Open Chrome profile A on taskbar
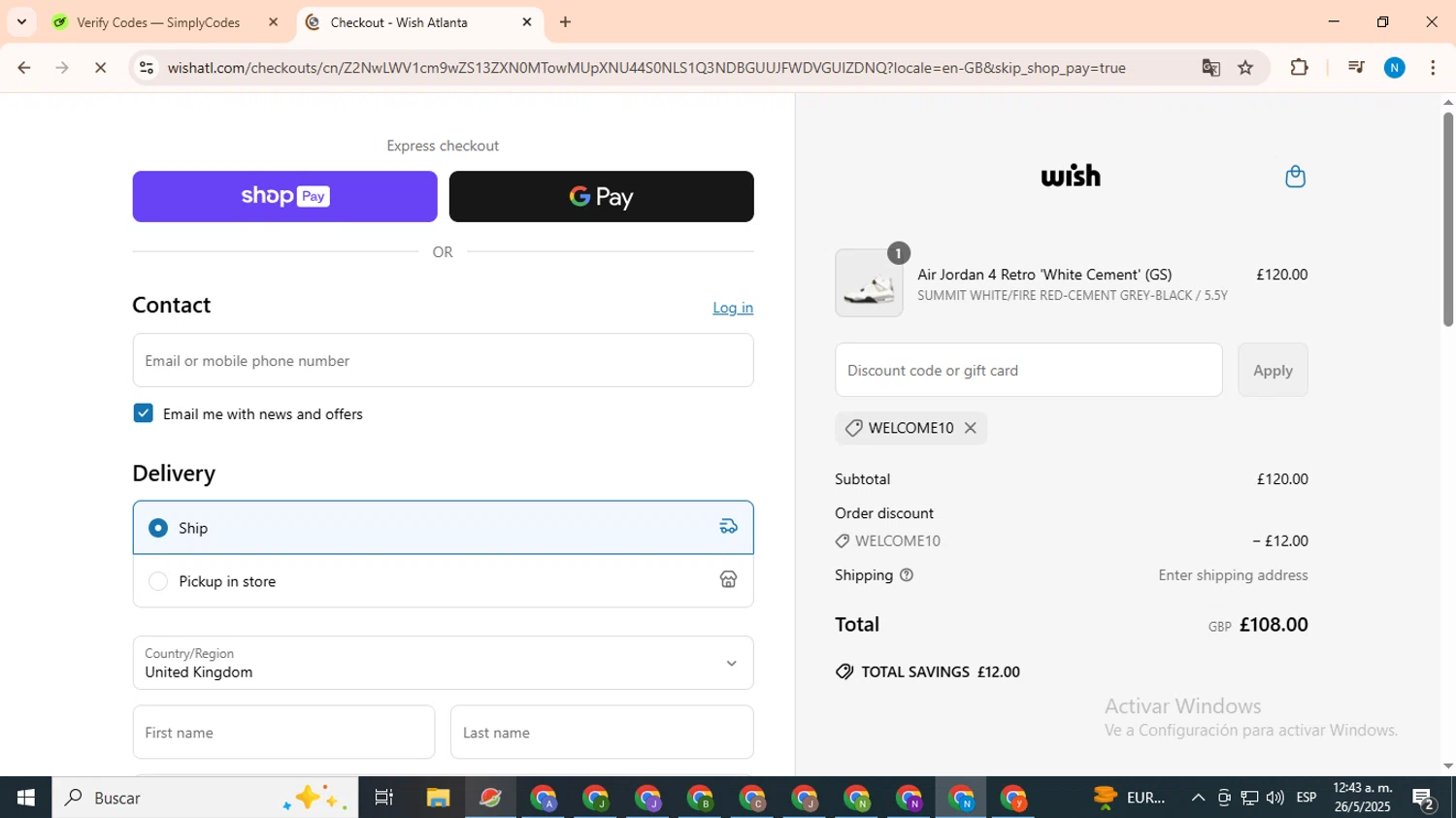This screenshot has height=818, width=1456. click(x=544, y=798)
